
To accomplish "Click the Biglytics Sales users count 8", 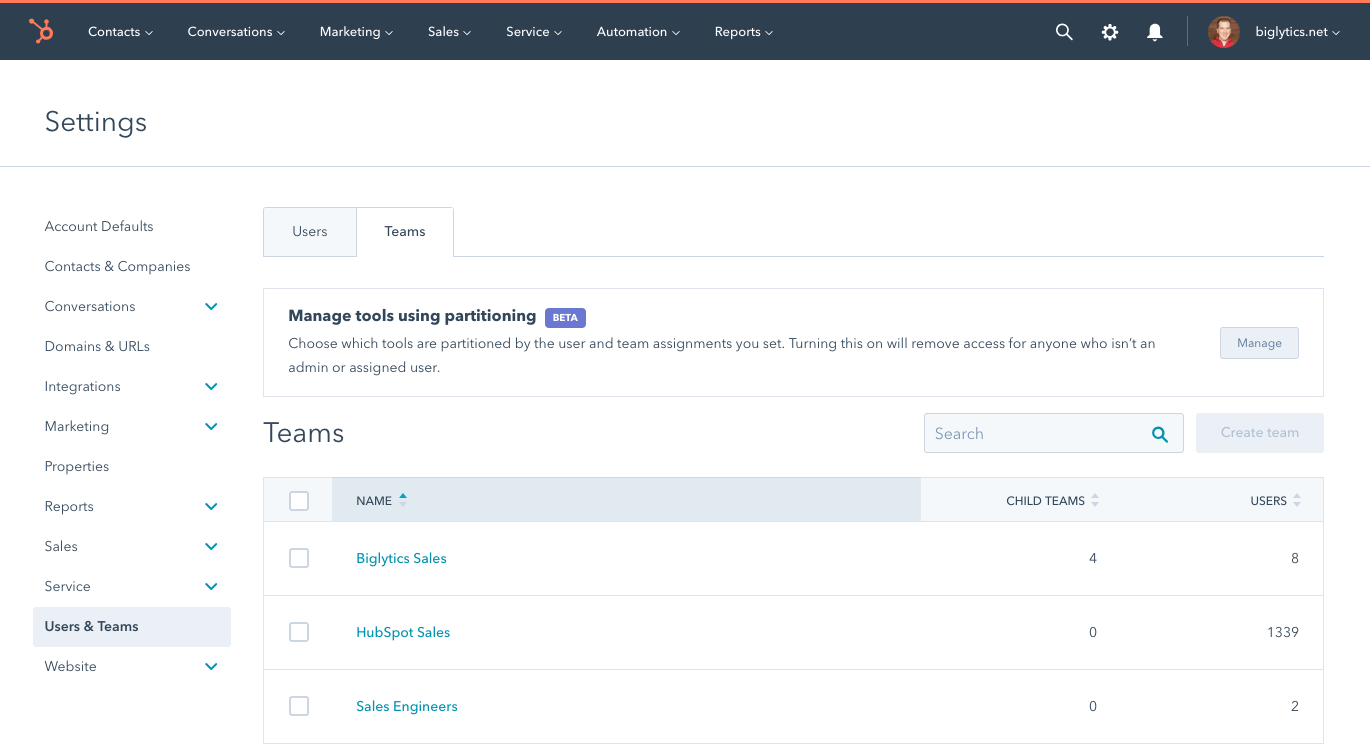I will [1295, 558].
